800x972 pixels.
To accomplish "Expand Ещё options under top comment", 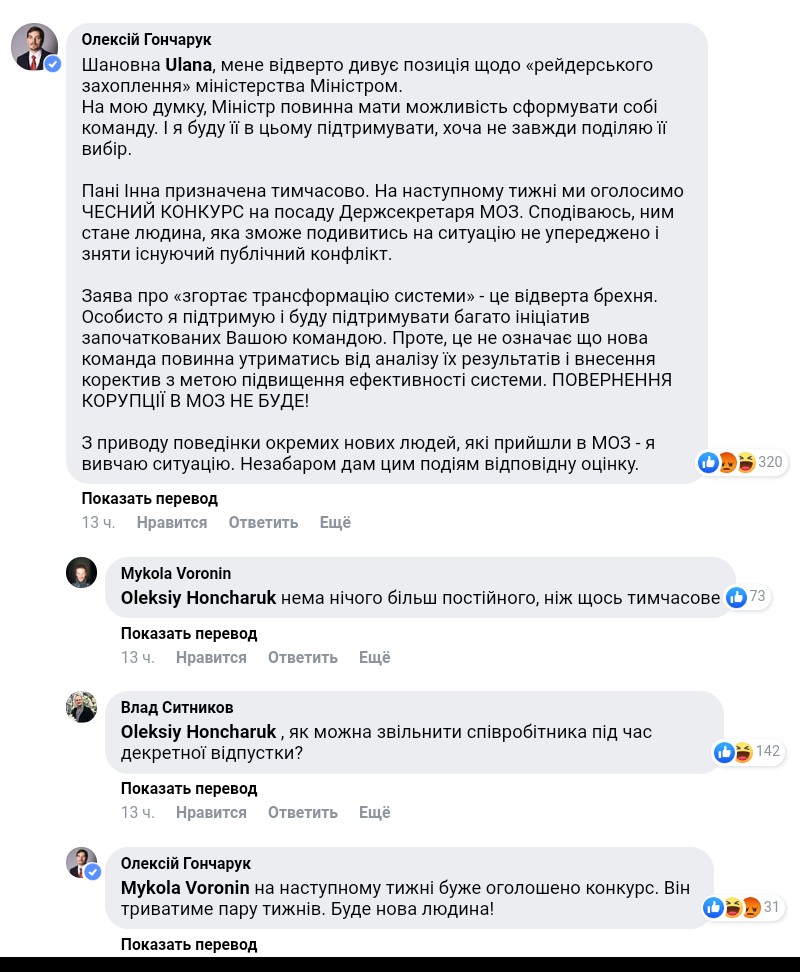I will coord(335,522).
